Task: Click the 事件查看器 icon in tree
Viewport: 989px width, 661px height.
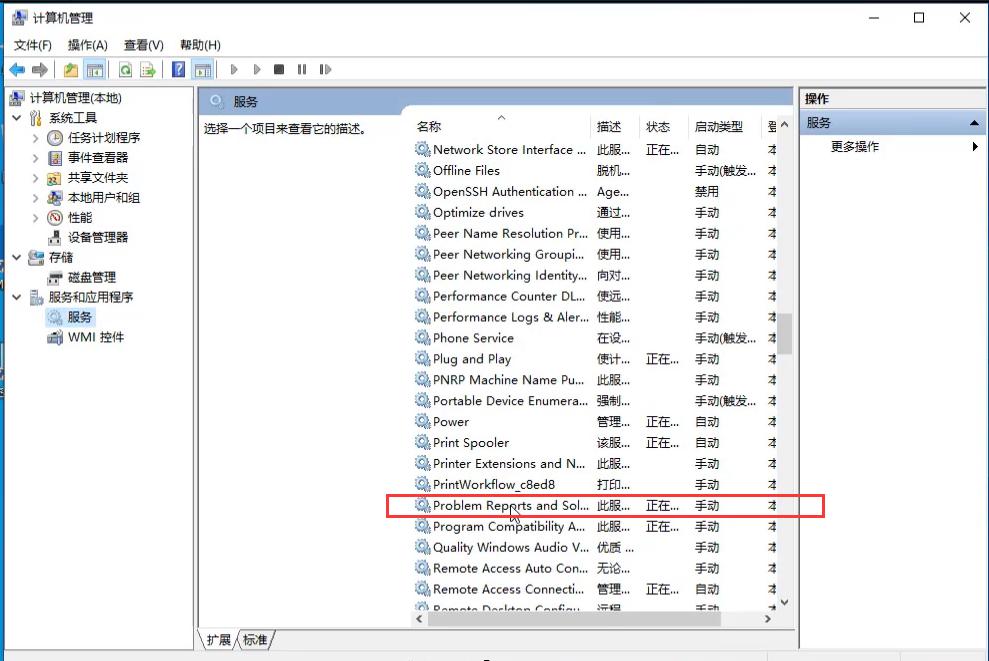Action: click(55, 158)
